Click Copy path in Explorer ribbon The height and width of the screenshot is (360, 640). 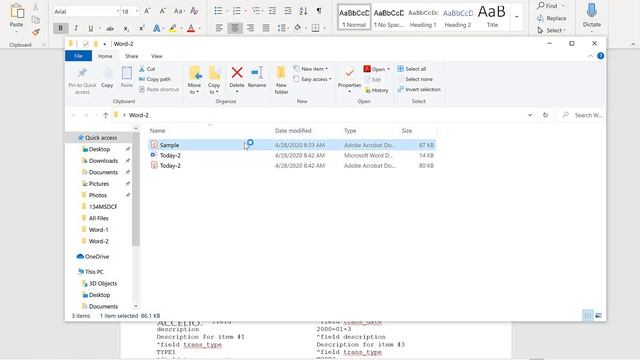tap(155, 79)
